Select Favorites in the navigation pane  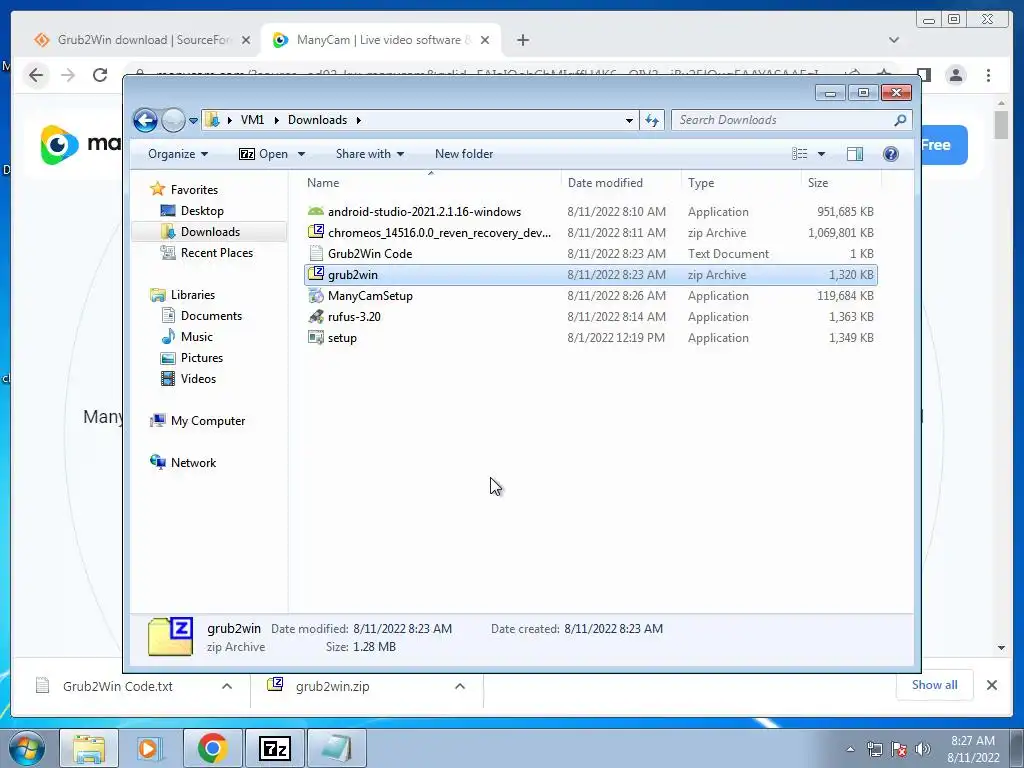tap(194, 189)
